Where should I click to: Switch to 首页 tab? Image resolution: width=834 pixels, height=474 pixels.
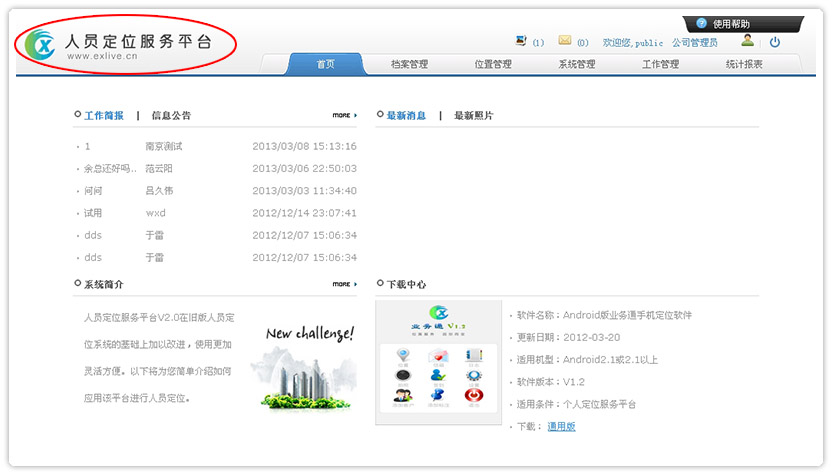click(x=325, y=64)
